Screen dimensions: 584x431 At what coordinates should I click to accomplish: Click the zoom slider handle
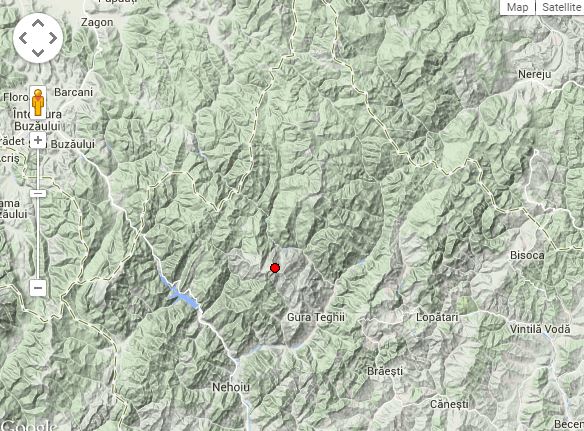[x=38, y=193]
